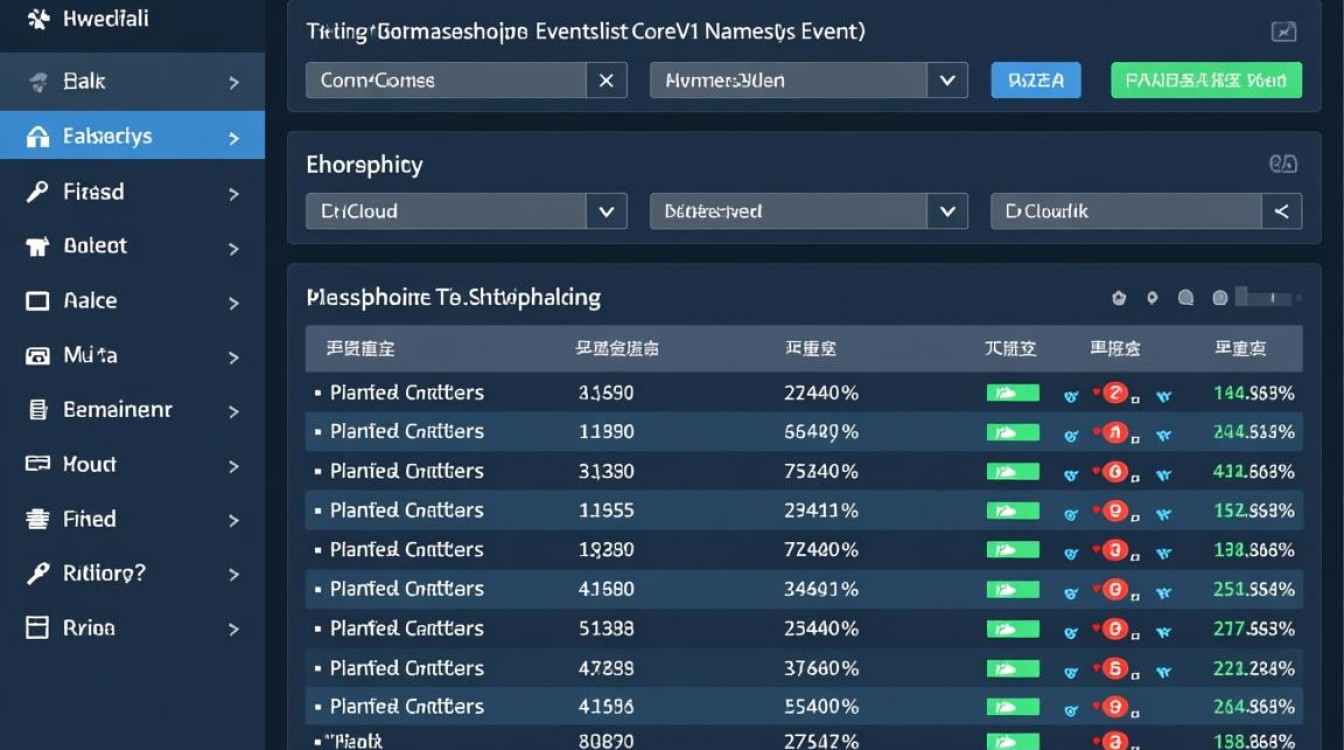
Task: Clear the Conn Comse search field with the X
Action: [x=607, y=80]
